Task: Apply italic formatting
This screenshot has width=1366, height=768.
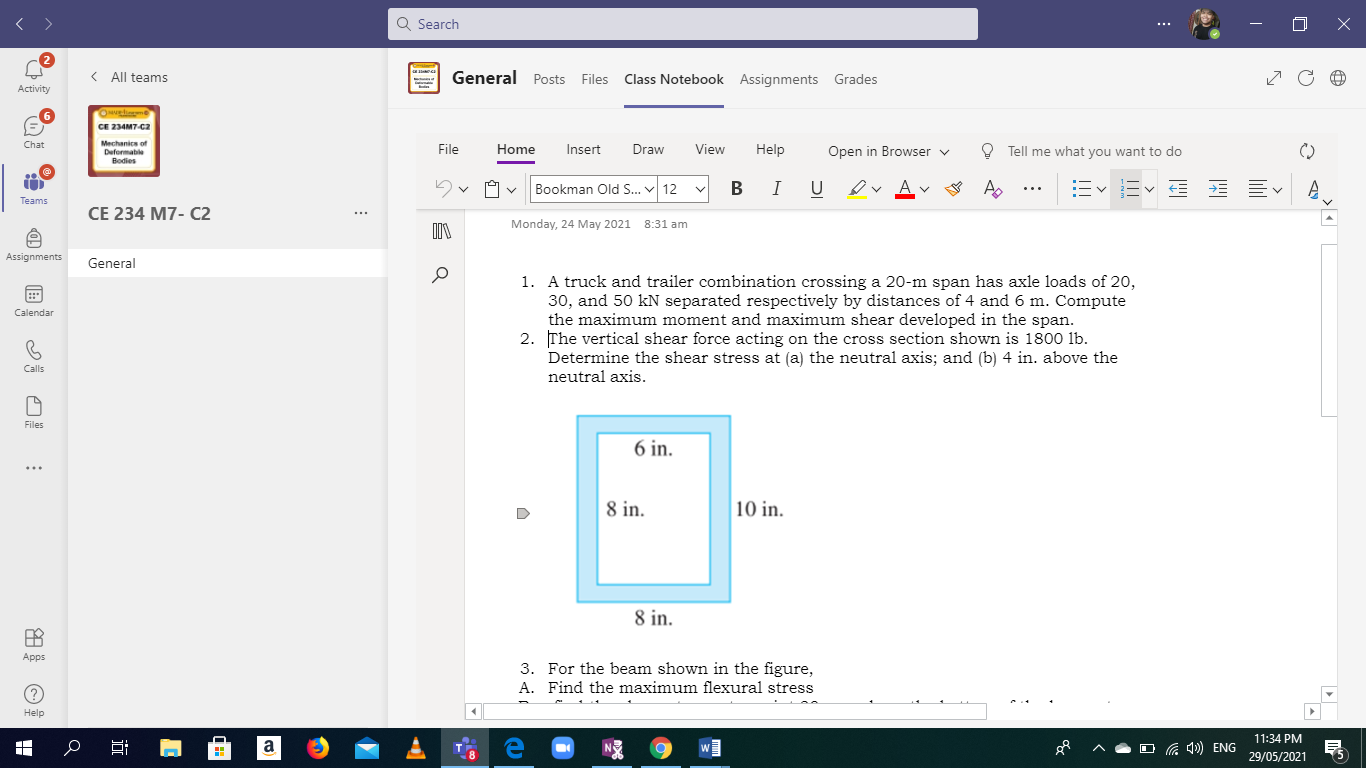Action: [776, 188]
